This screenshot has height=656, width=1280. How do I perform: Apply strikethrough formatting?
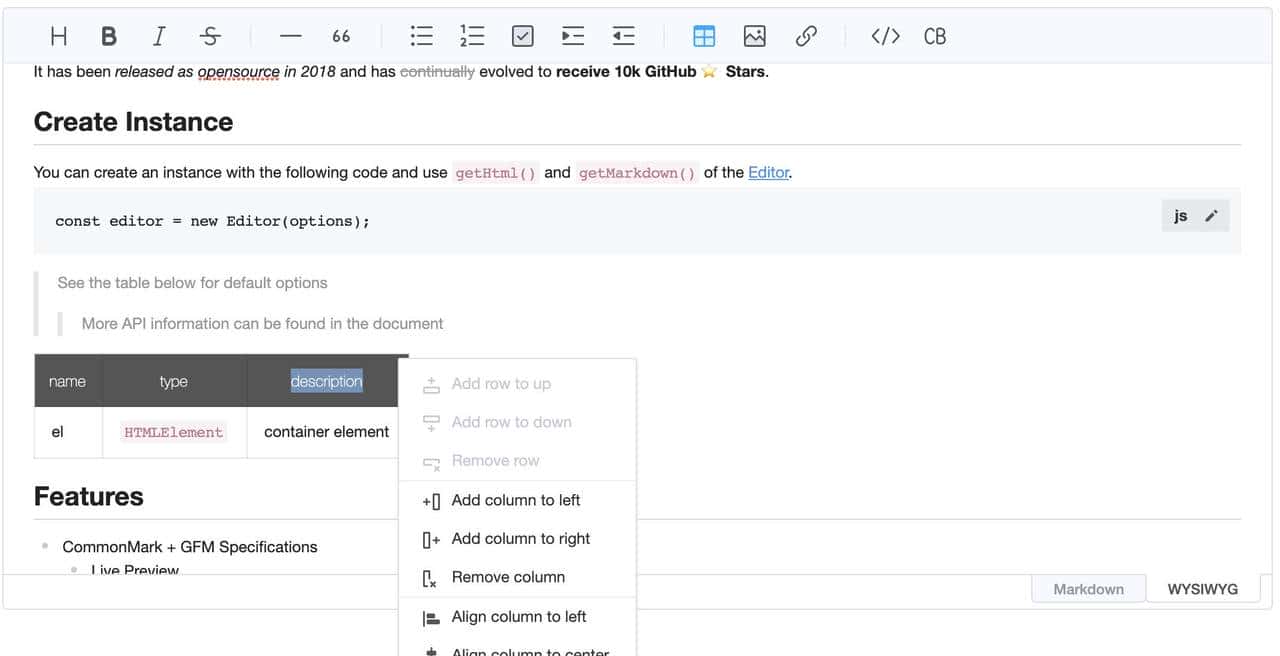210,36
